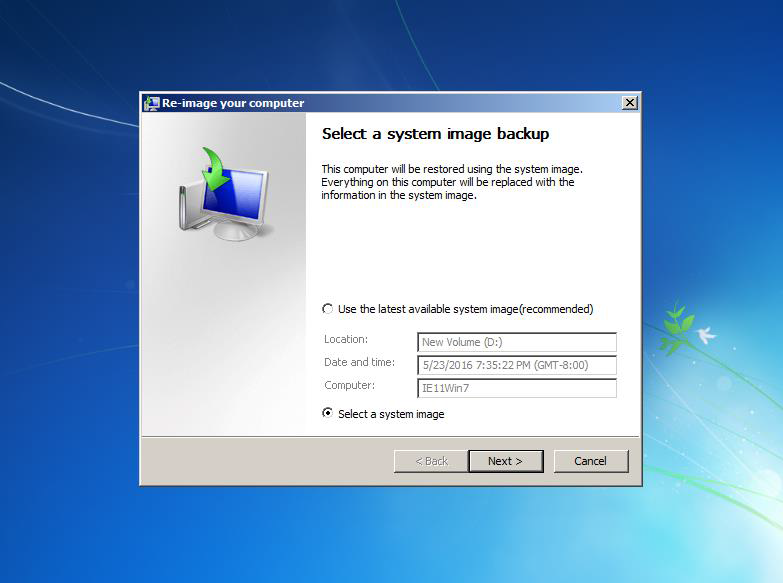Select Use the latest available system image
This screenshot has height=583, width=783.
[328, 309]
